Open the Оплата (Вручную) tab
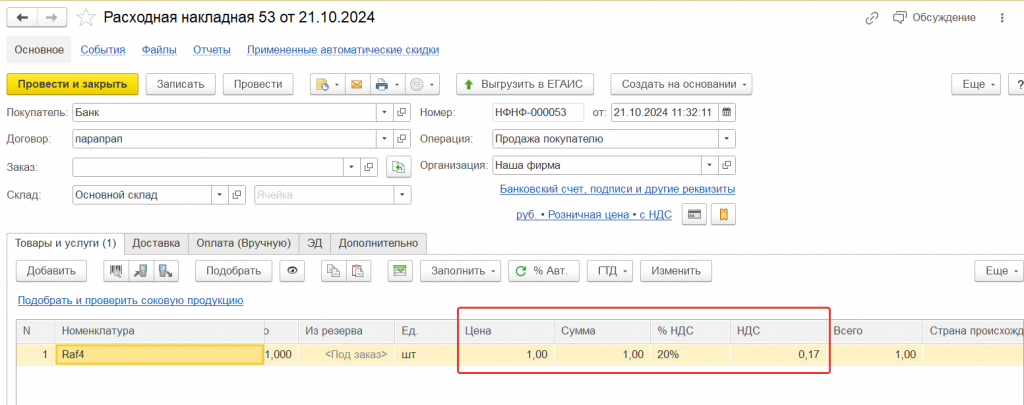The image size is (1024, 405). (x=244, y=243)
